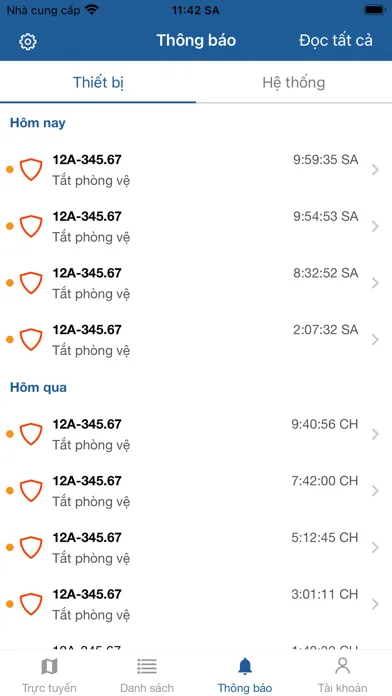Tap shield icon of 9:59:35 SA notification
Screen dimensions: 392x696
[31, 169]
